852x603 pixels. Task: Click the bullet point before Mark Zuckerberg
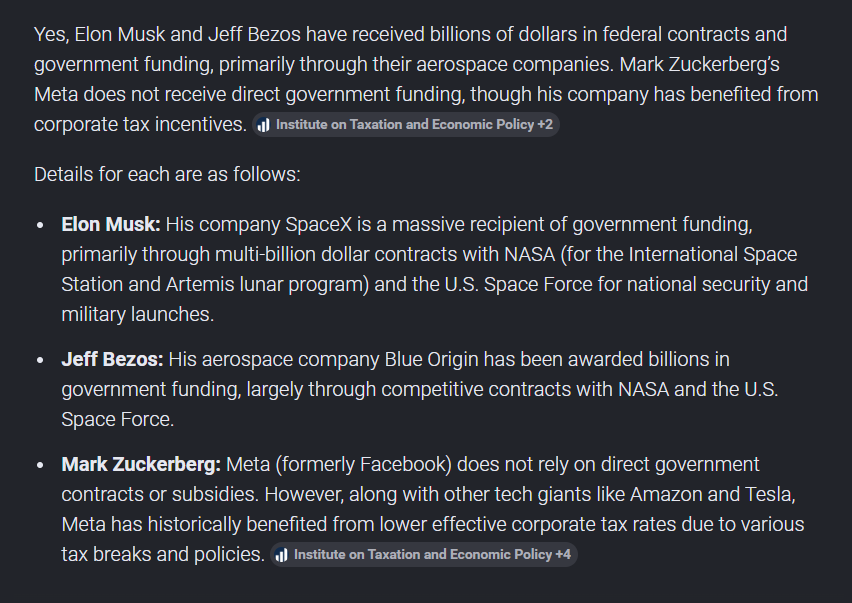coord(40,465)
